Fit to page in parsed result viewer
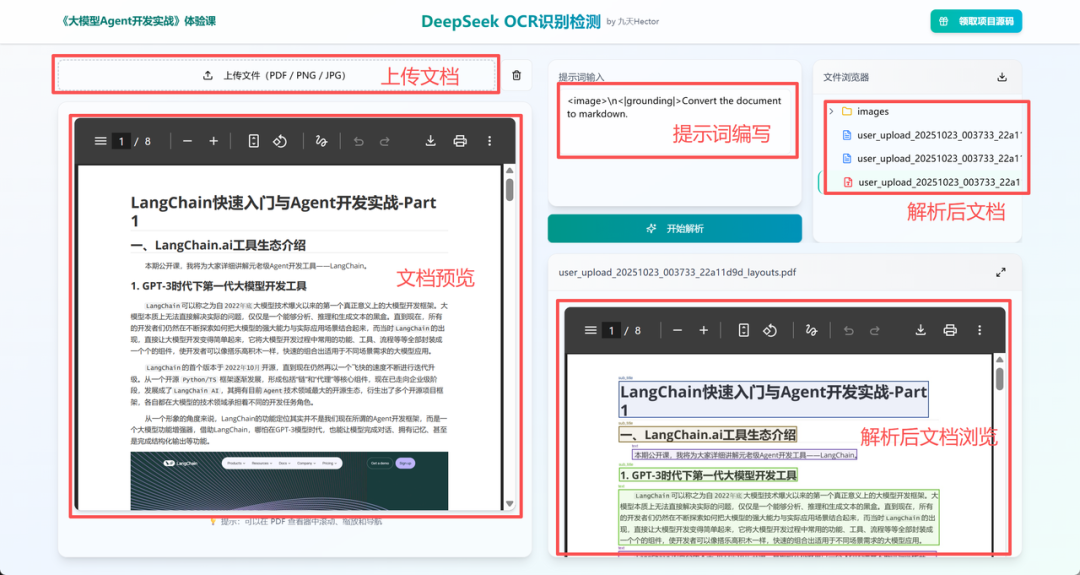1080x575 pixels. pyautogui.click(x=743, y=331)
